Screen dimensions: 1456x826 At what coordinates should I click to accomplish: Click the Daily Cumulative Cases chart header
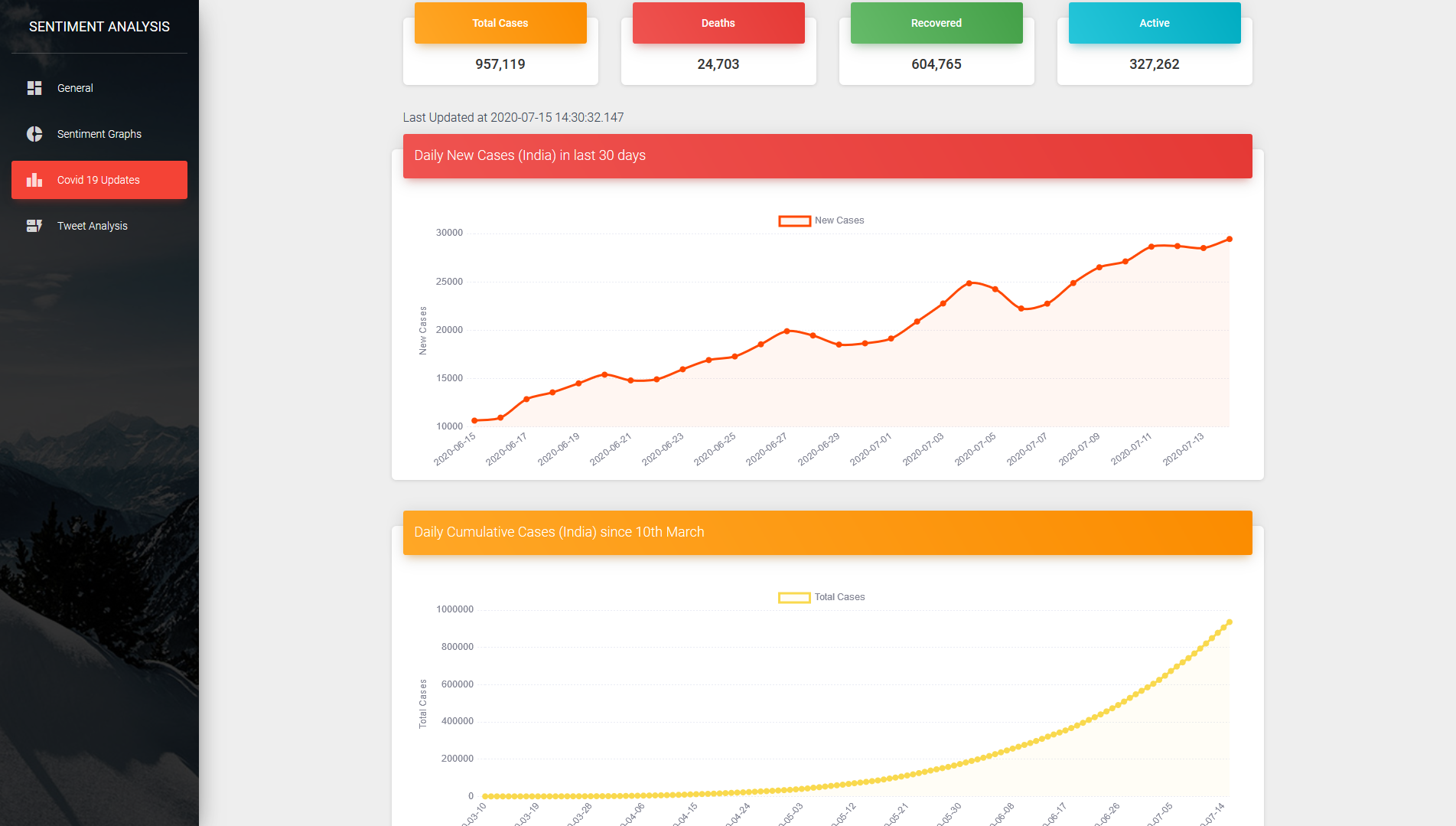click(828, 533)
